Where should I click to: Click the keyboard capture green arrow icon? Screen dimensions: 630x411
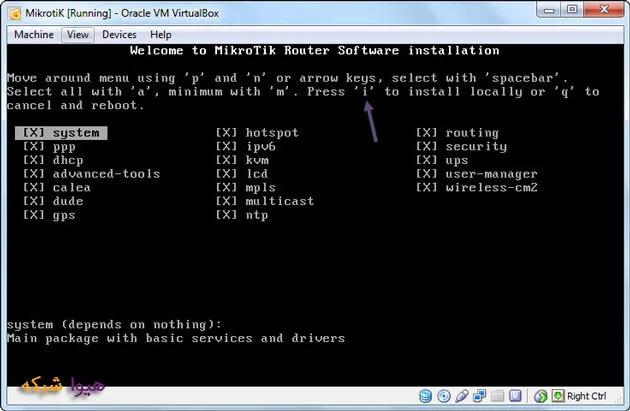click(558, 396)
